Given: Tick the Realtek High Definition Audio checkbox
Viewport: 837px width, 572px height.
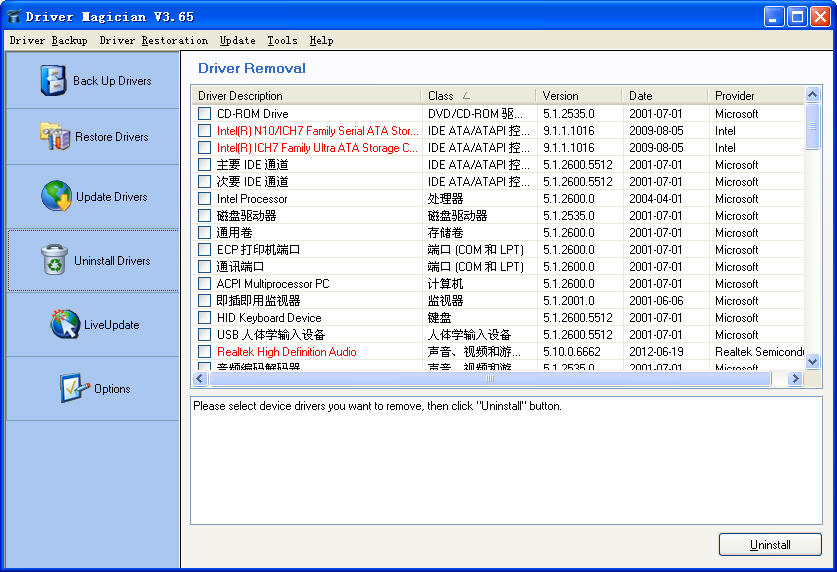Looking at the screenshot, I should point(204,352).
